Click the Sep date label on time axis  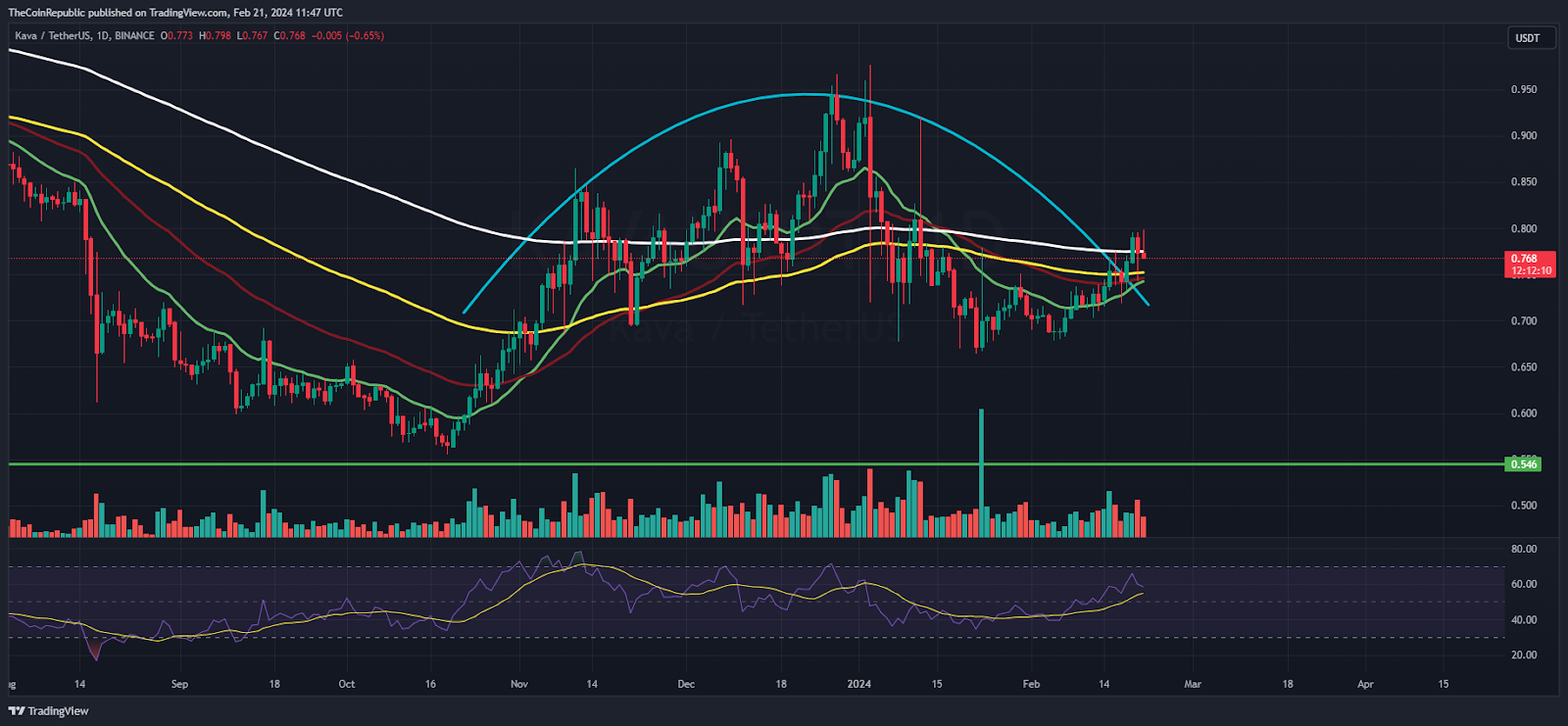click(178, 684)
